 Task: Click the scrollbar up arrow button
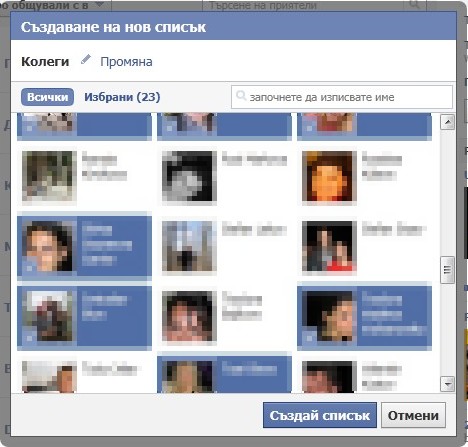coord(447,122)
